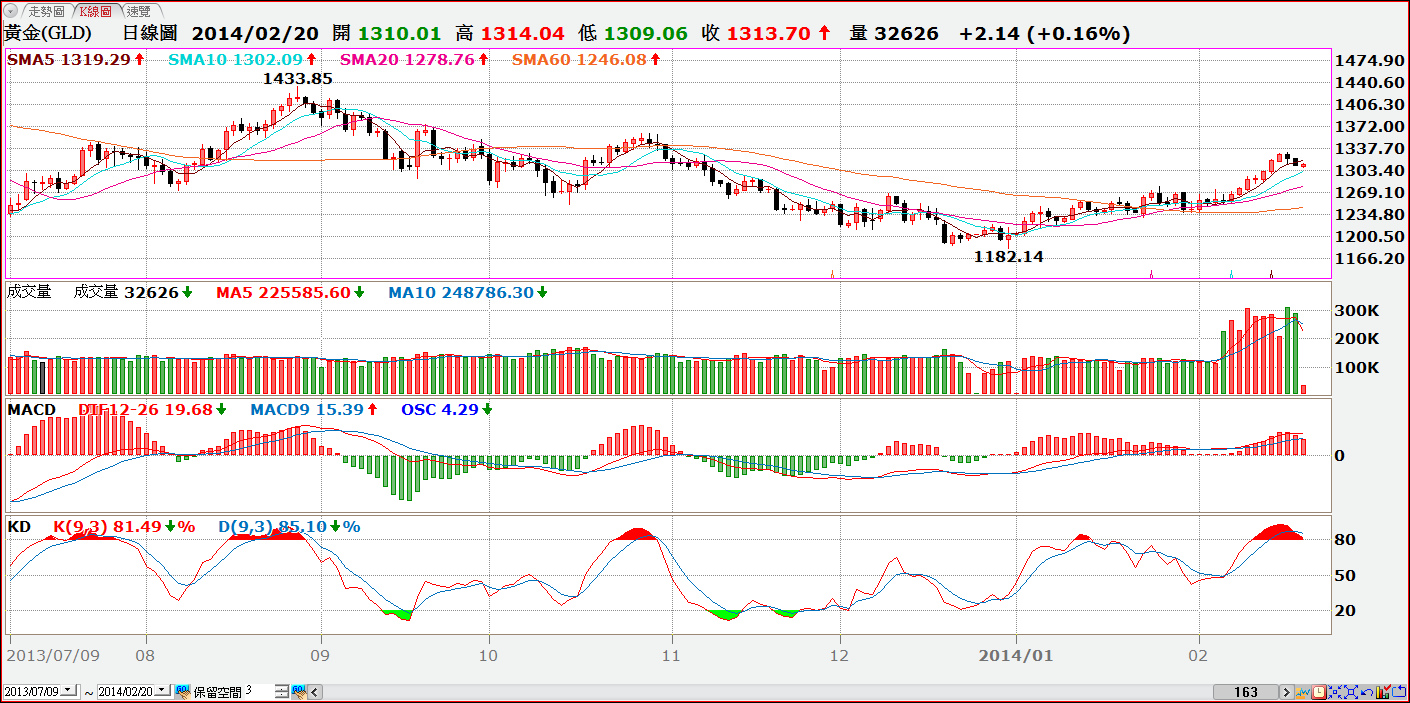Click the red clock icon
The image size is (1410, 703).
pos(1320,691)
